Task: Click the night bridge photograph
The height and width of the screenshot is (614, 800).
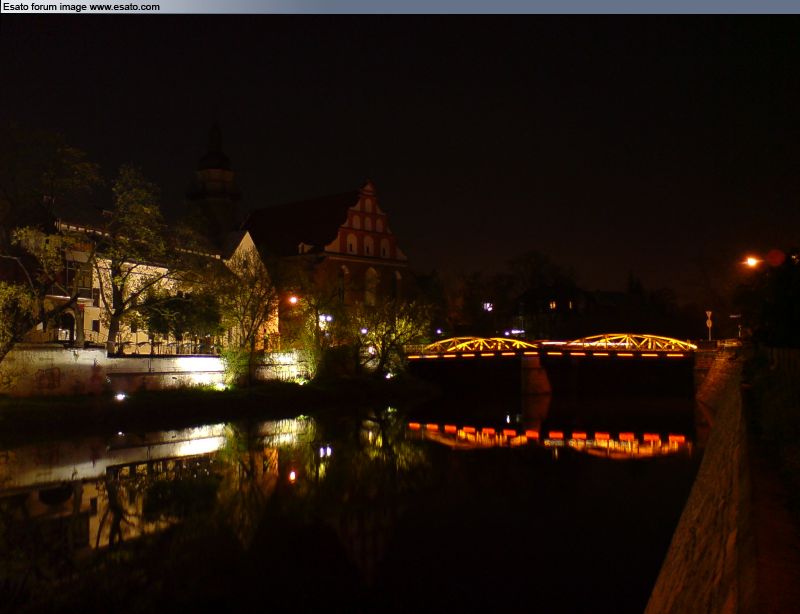Action: tap(400, 314)
